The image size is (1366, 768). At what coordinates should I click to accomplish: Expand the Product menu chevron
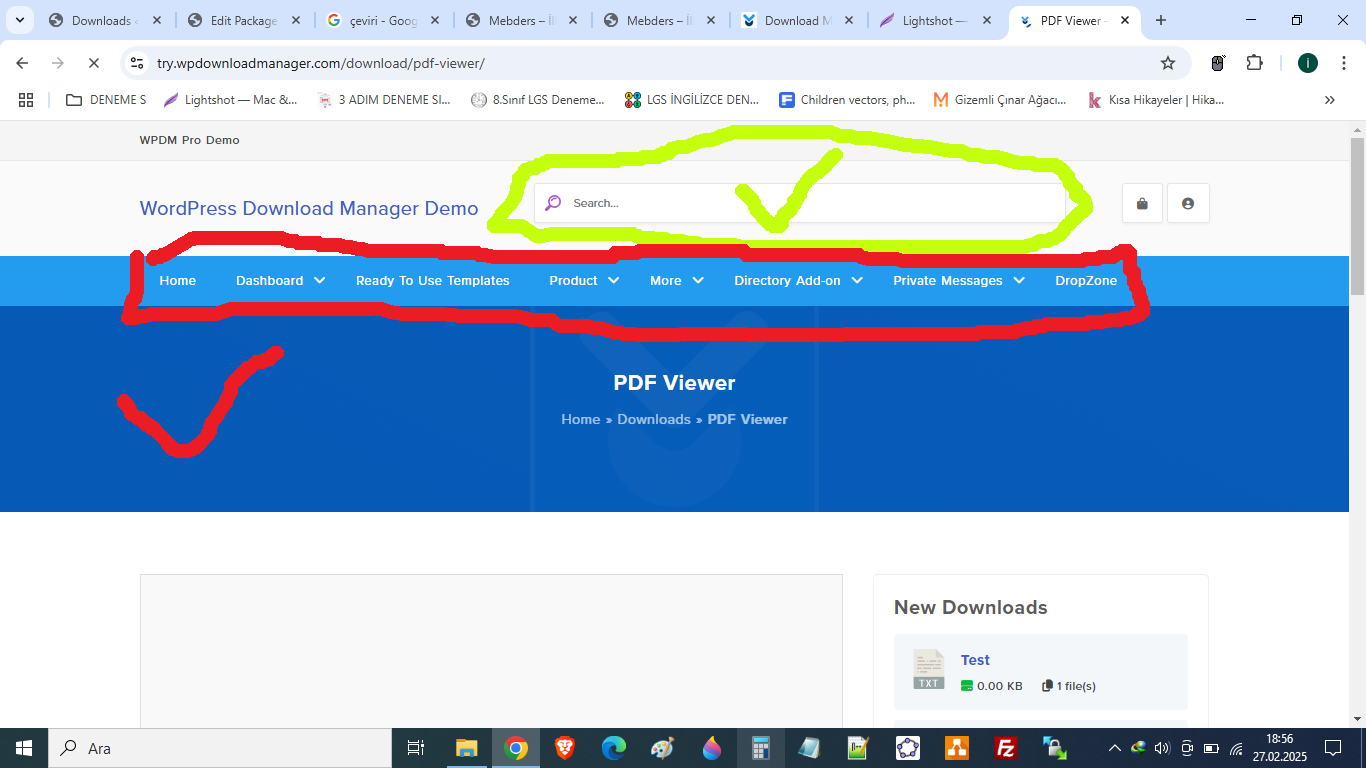click(614, 281)
